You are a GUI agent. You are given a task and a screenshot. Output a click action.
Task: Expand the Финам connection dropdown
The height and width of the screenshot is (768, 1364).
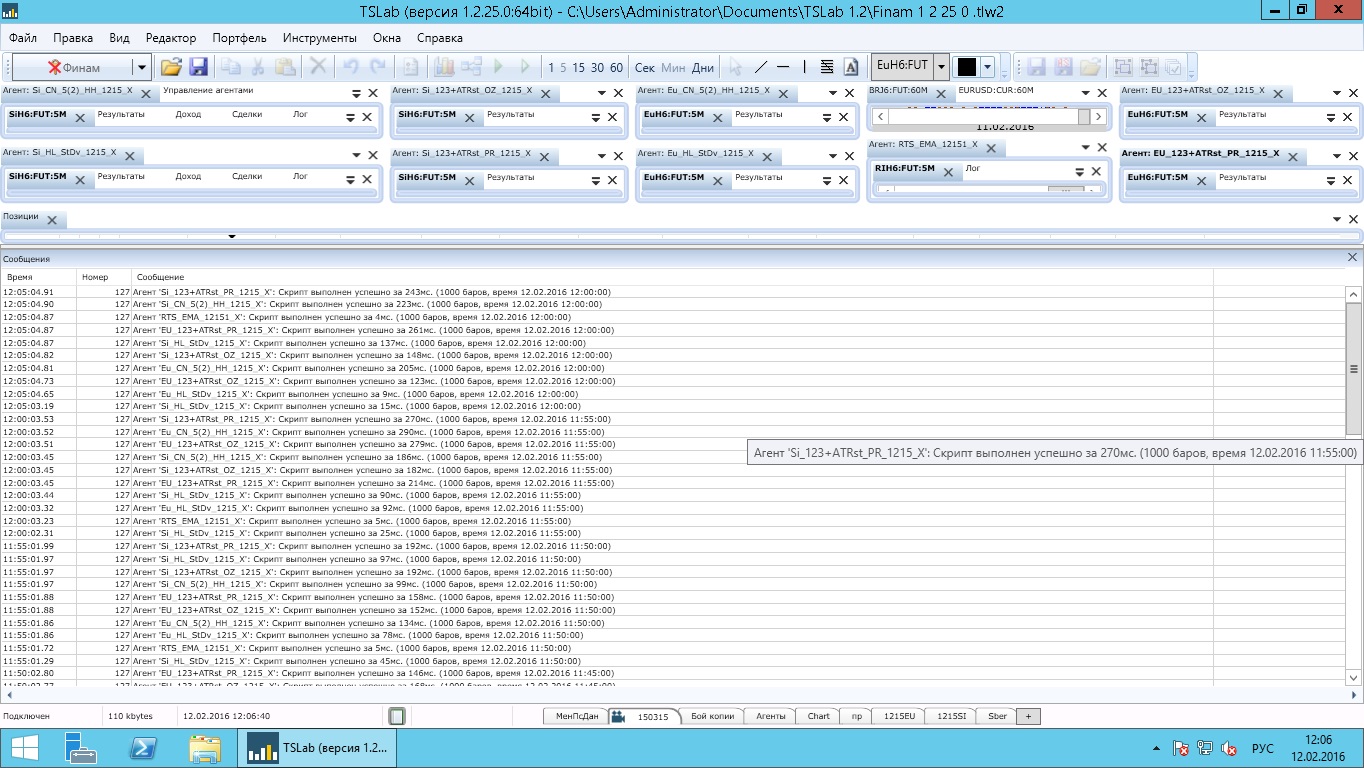point(142,67)
